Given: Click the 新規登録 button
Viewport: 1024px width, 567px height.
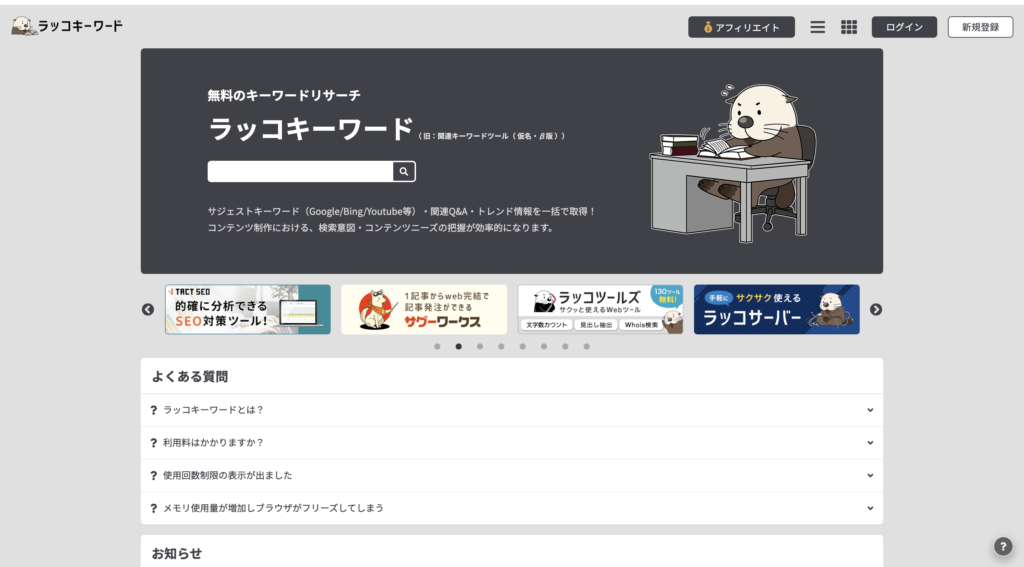Looking at the screenshot, I should [x=980, y=27].
